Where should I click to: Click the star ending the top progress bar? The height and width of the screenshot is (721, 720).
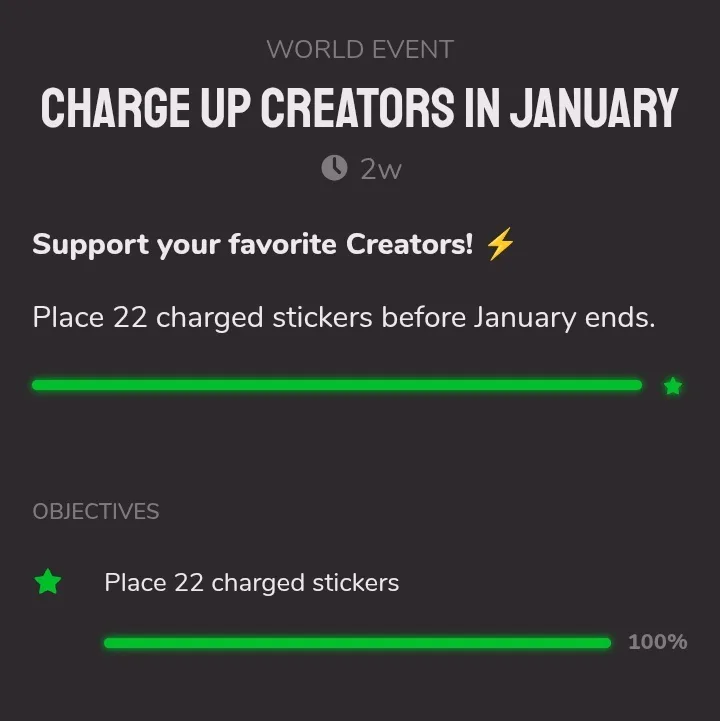[673, 386]
